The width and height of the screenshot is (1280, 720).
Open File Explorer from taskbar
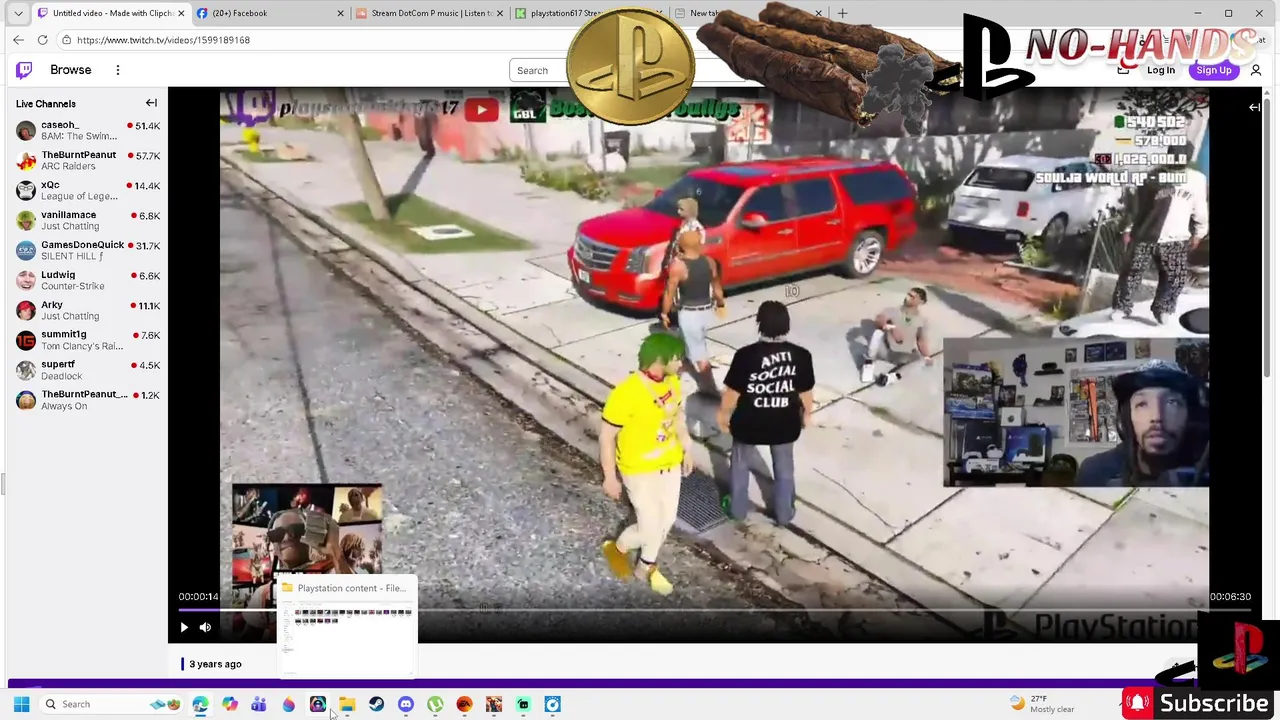point(347,704)
